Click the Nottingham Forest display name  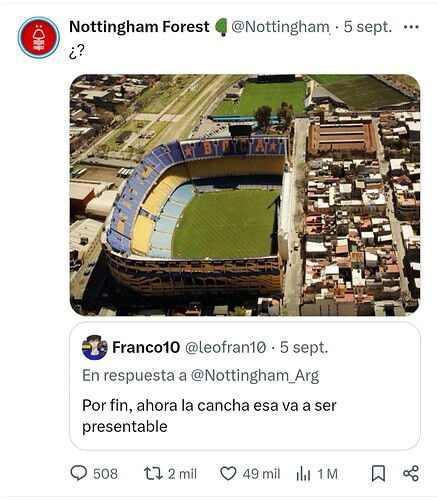[139, 27]
